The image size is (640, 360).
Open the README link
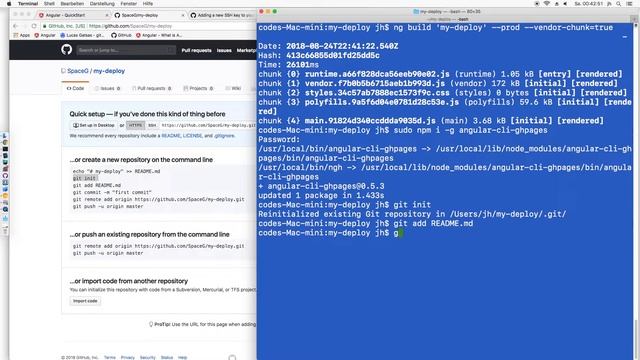(171, 136)
